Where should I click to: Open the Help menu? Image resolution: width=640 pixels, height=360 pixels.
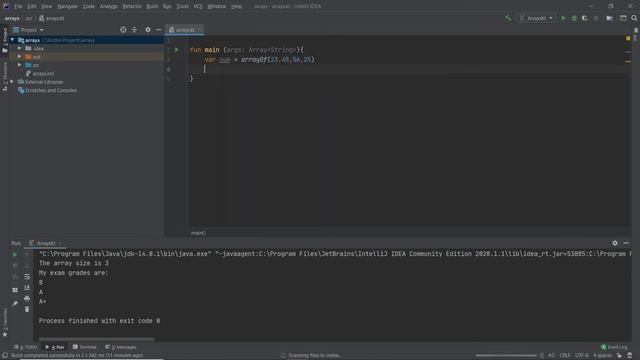[236, 6]
